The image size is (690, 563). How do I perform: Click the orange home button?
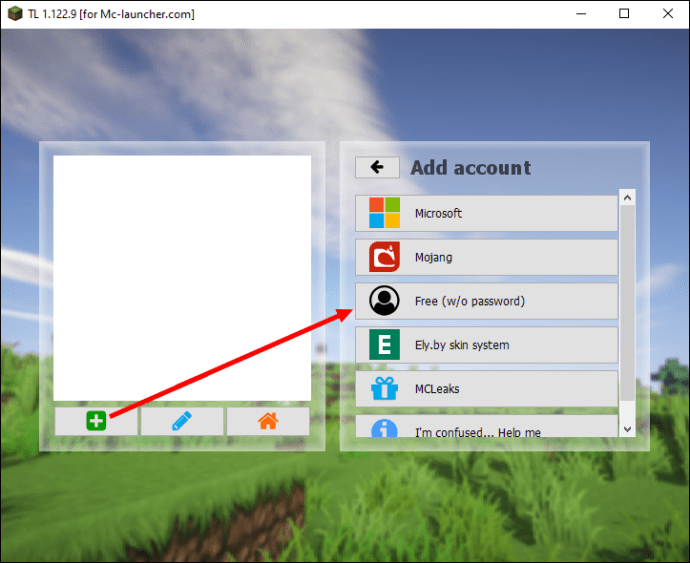coord(268,421)
